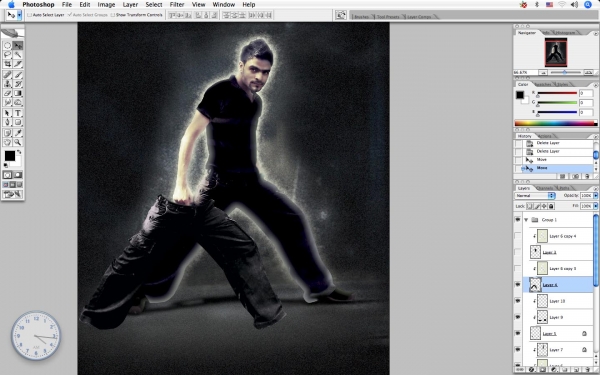Switch to Quick Mask mode
The width and height of the screenshot is (600, 375).
coord(18,175)
